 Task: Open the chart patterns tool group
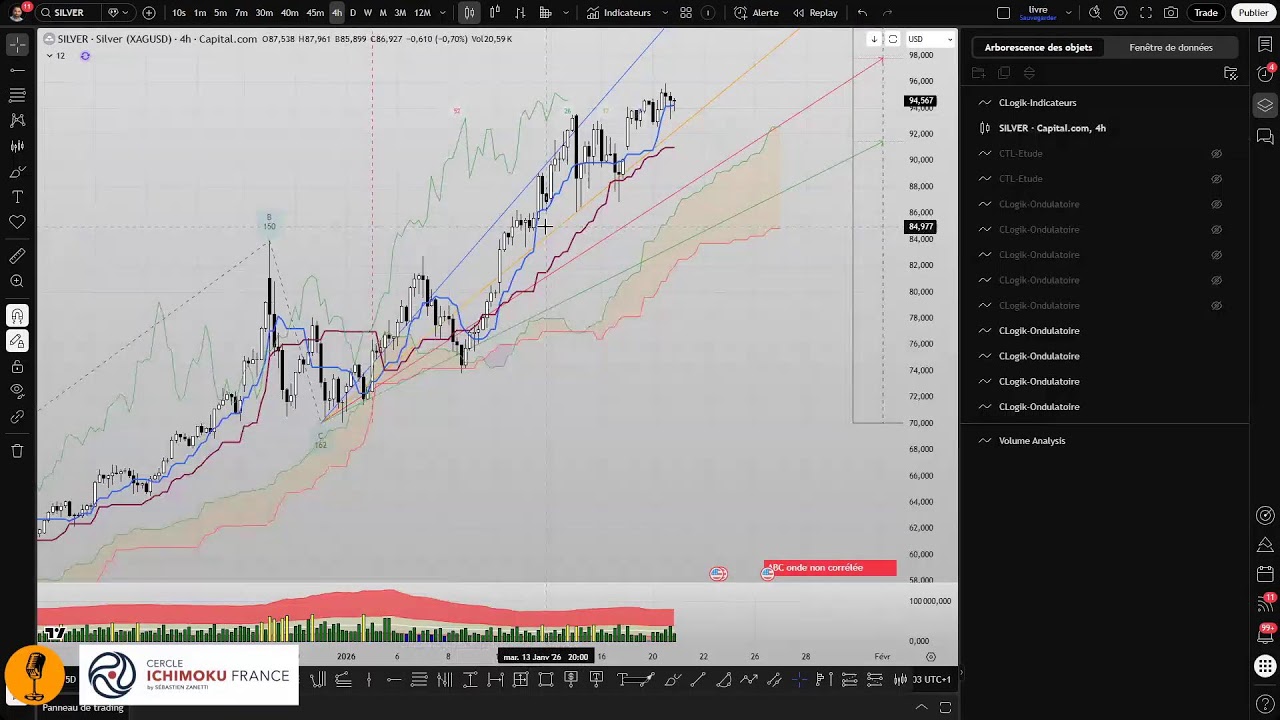tap(17, 120)
